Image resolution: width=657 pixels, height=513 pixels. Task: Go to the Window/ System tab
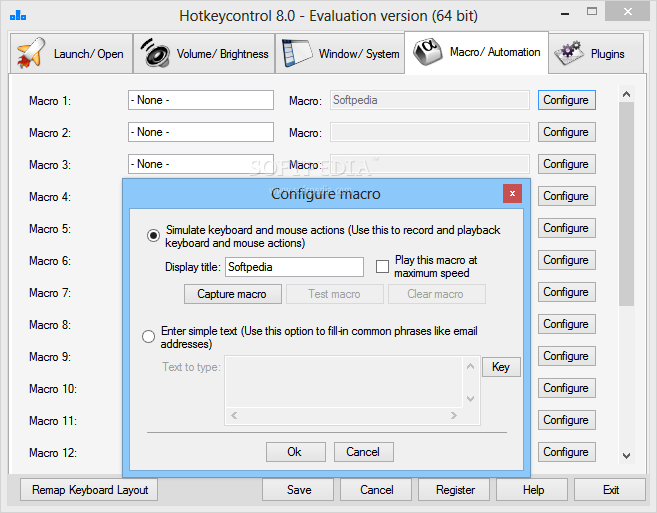(340, 54)
